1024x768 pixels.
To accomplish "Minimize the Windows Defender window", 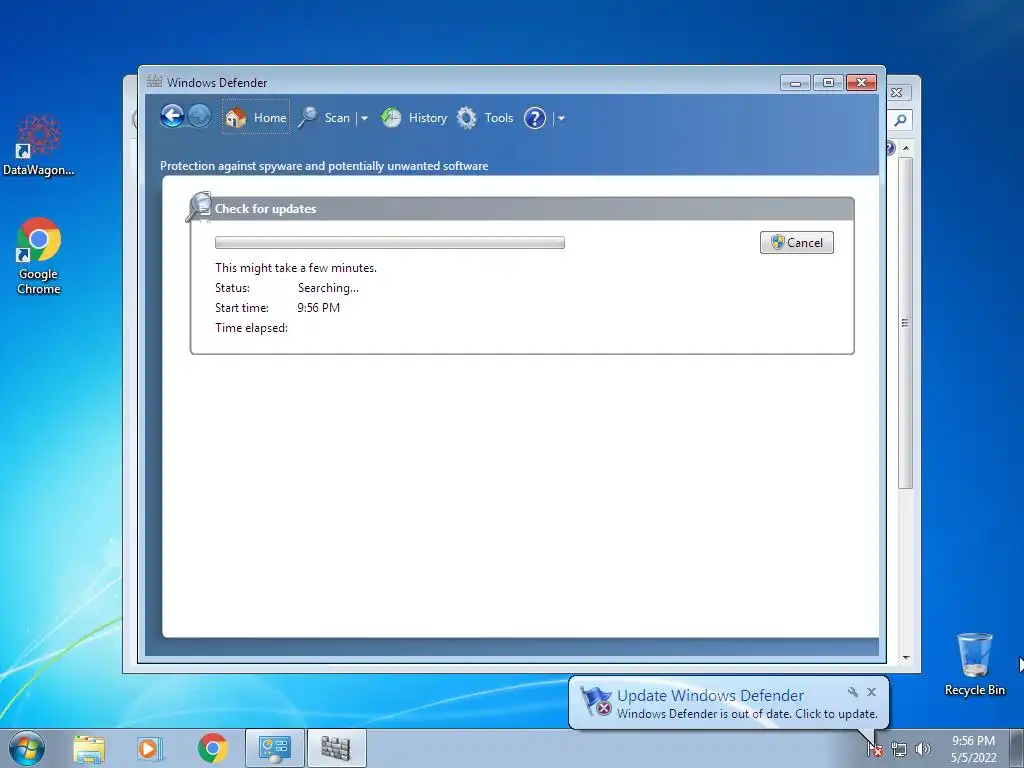I will (795, 83).
